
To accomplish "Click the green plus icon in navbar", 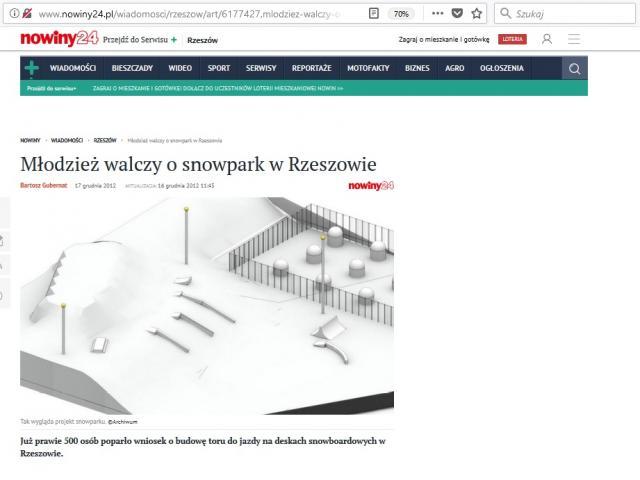I will tap(32, 69).
